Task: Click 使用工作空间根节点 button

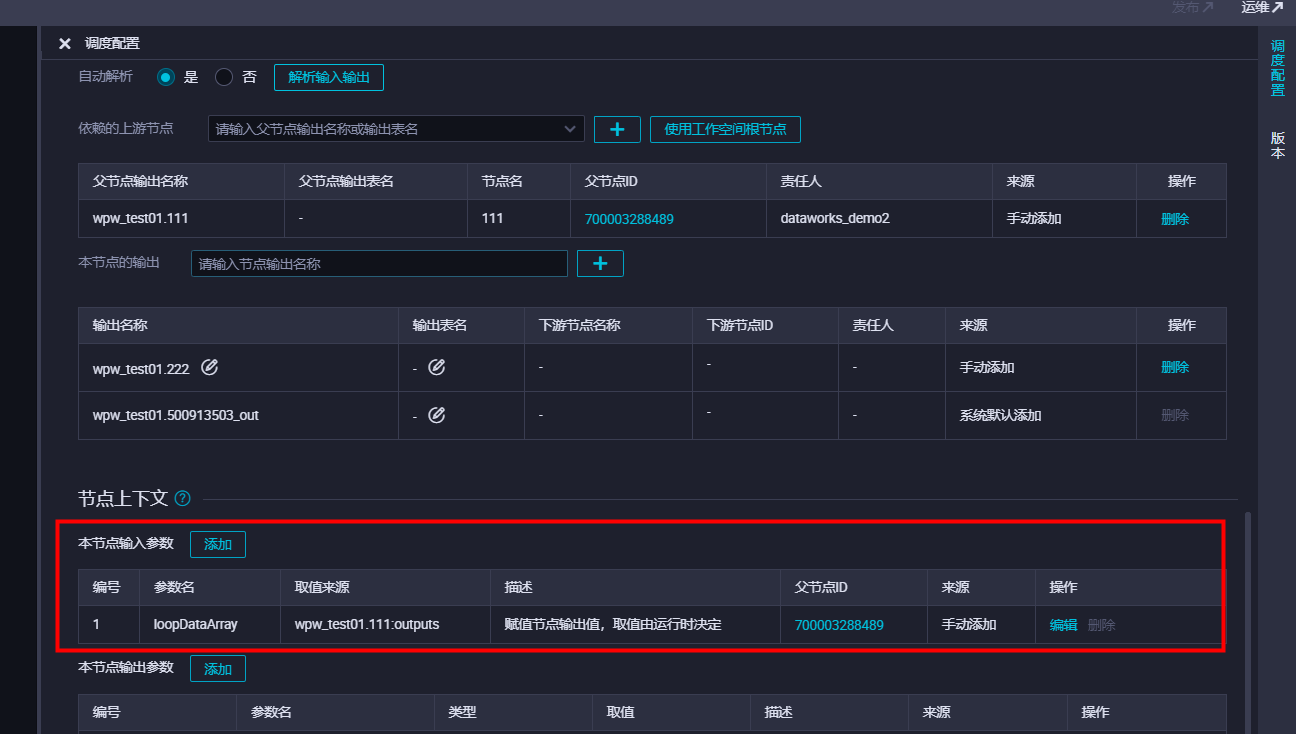Action: (725, 129)
